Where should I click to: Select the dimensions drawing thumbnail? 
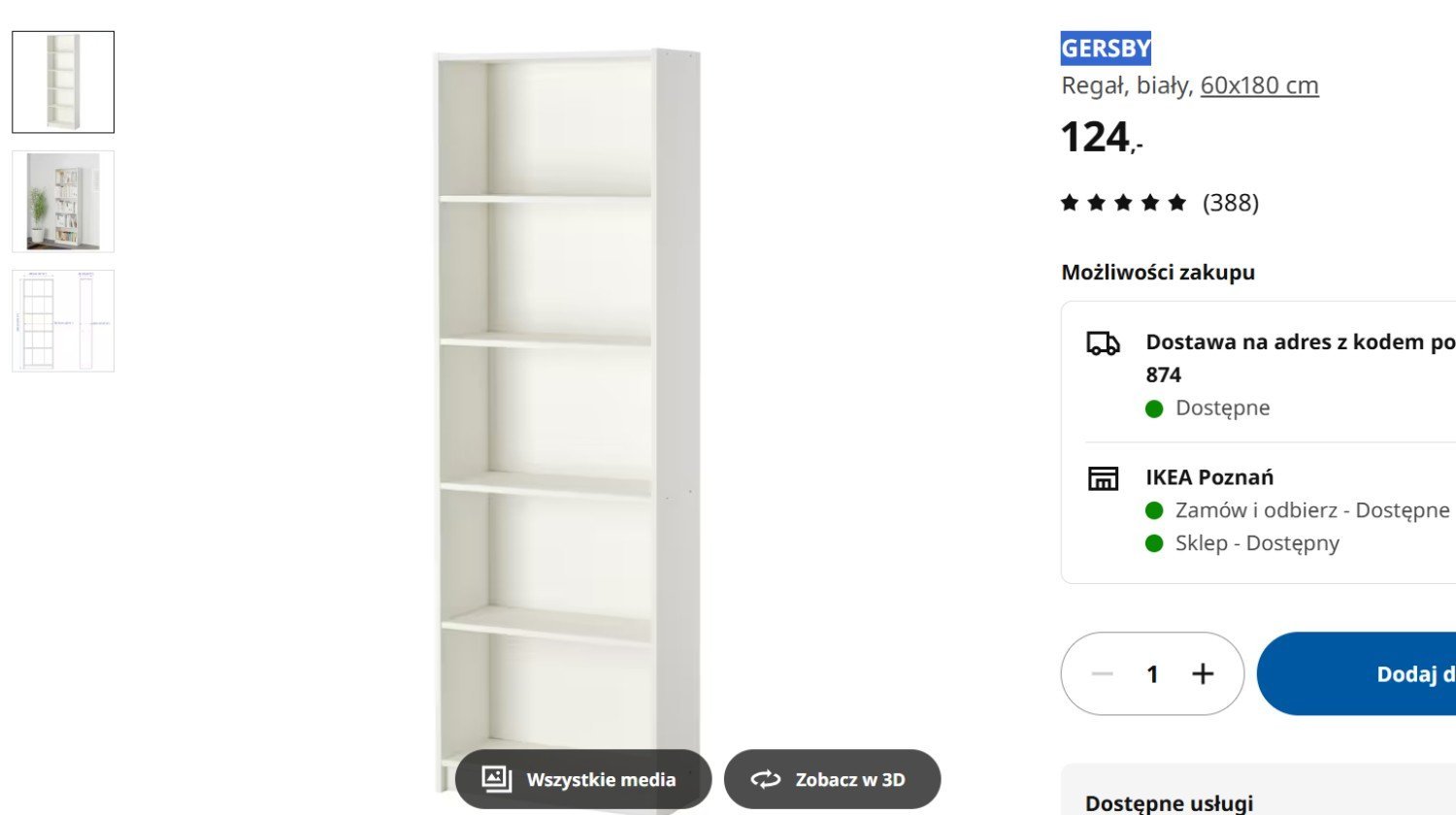click(x=63, y=321)
